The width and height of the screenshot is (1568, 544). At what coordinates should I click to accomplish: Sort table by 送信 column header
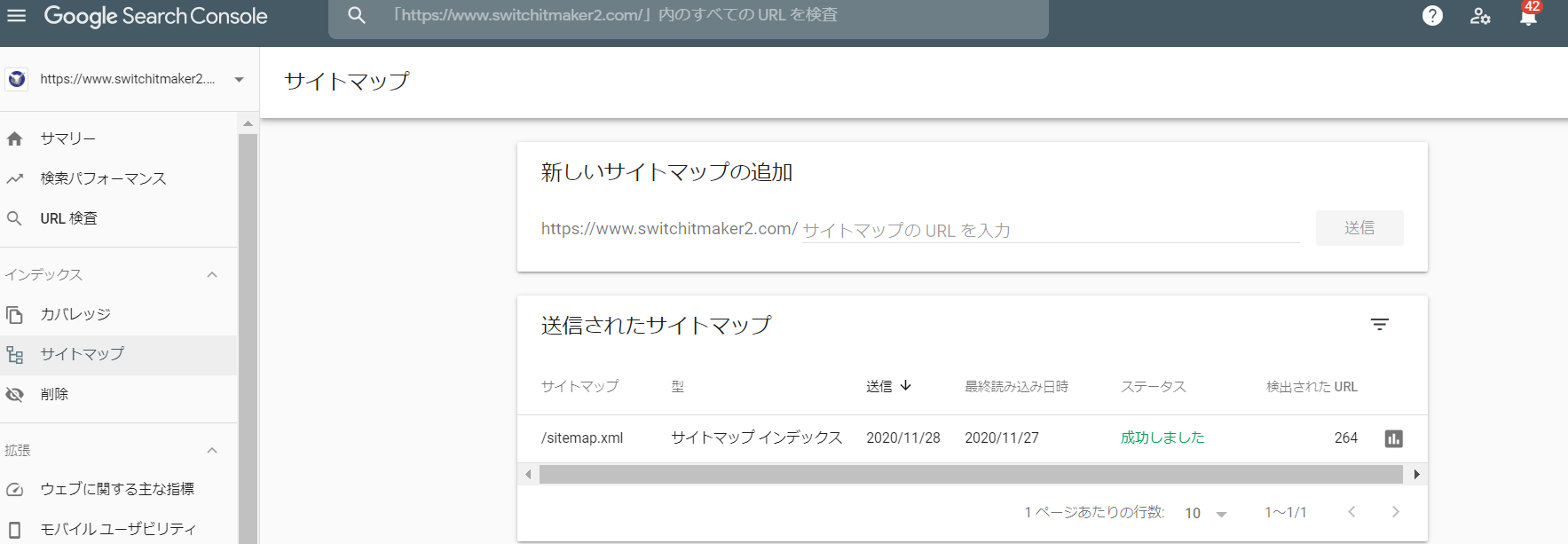point(879,386)
